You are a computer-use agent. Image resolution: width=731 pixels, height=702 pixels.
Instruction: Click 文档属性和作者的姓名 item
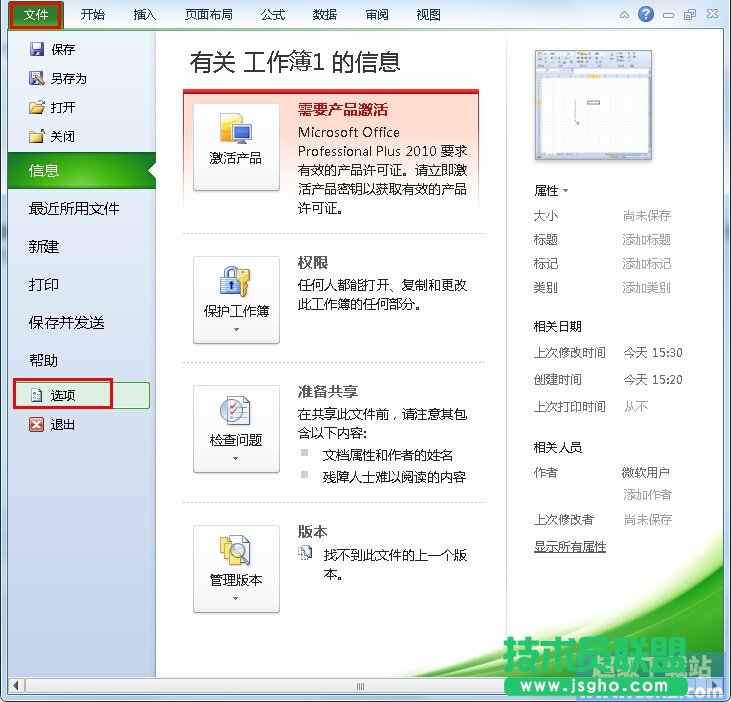[387, 454]
